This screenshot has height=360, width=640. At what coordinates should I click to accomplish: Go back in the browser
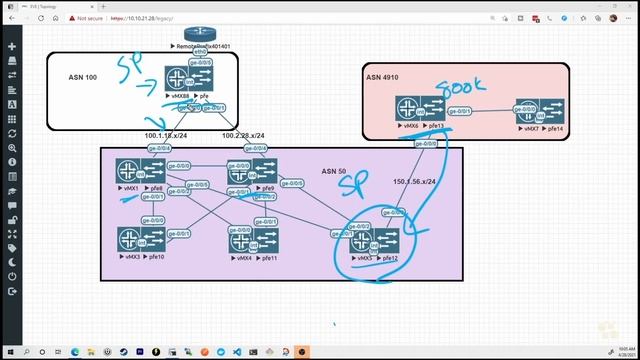coord(12,18)
